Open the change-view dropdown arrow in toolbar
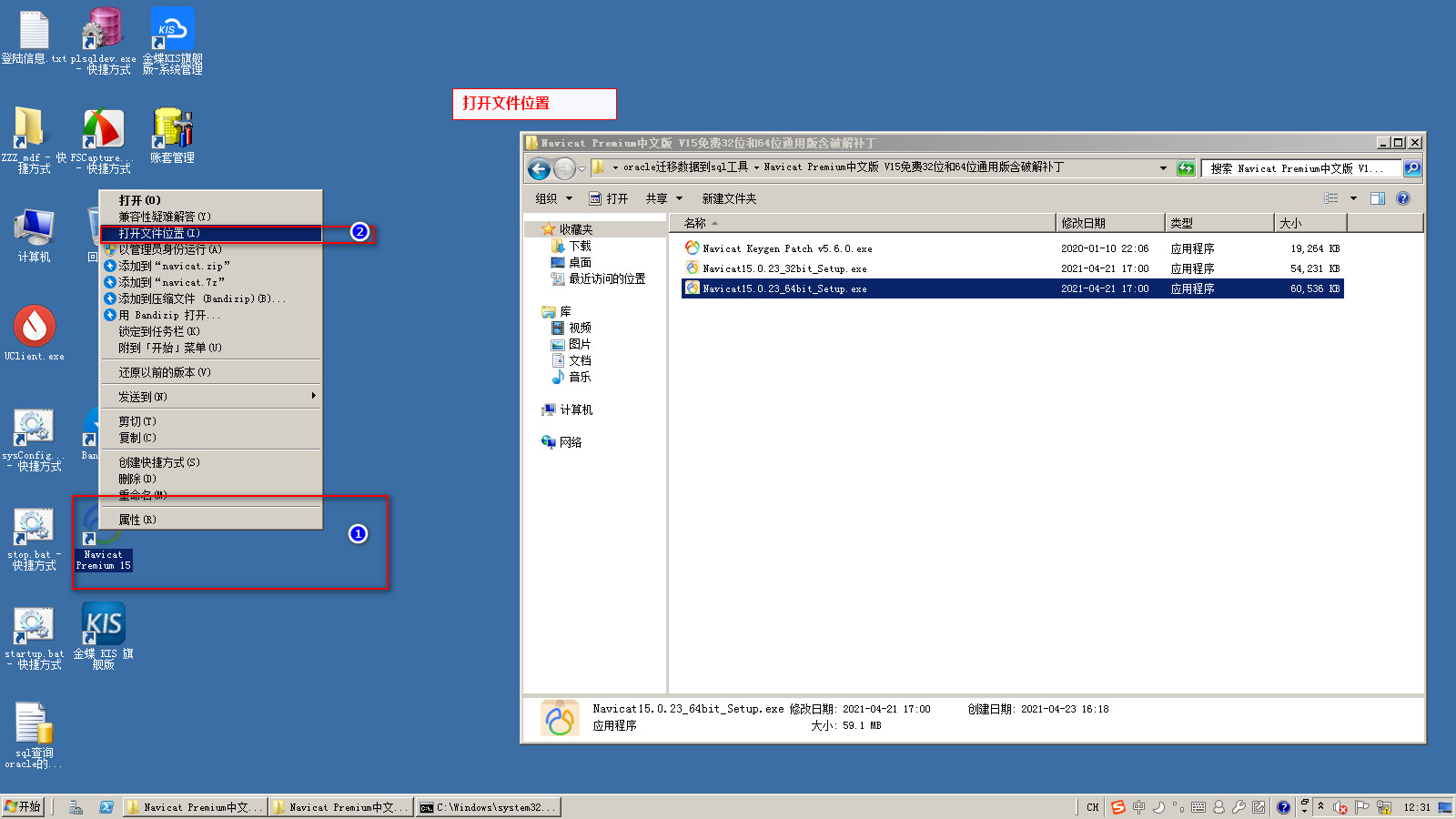1456x819 pixels. coord(1353,198)
